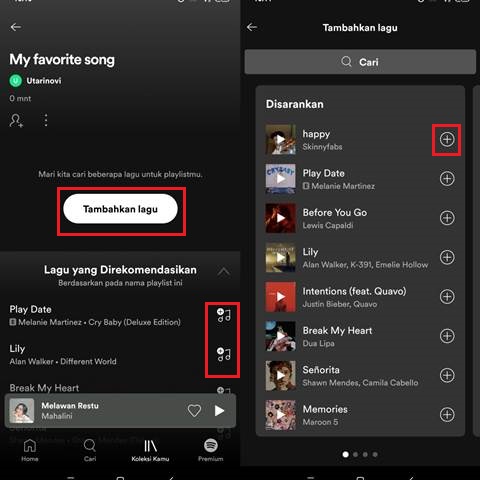The width and height of the screenshot is (480, 480).
Task: Preview happy via its cover thumbnail
Action: coord(281,139)
